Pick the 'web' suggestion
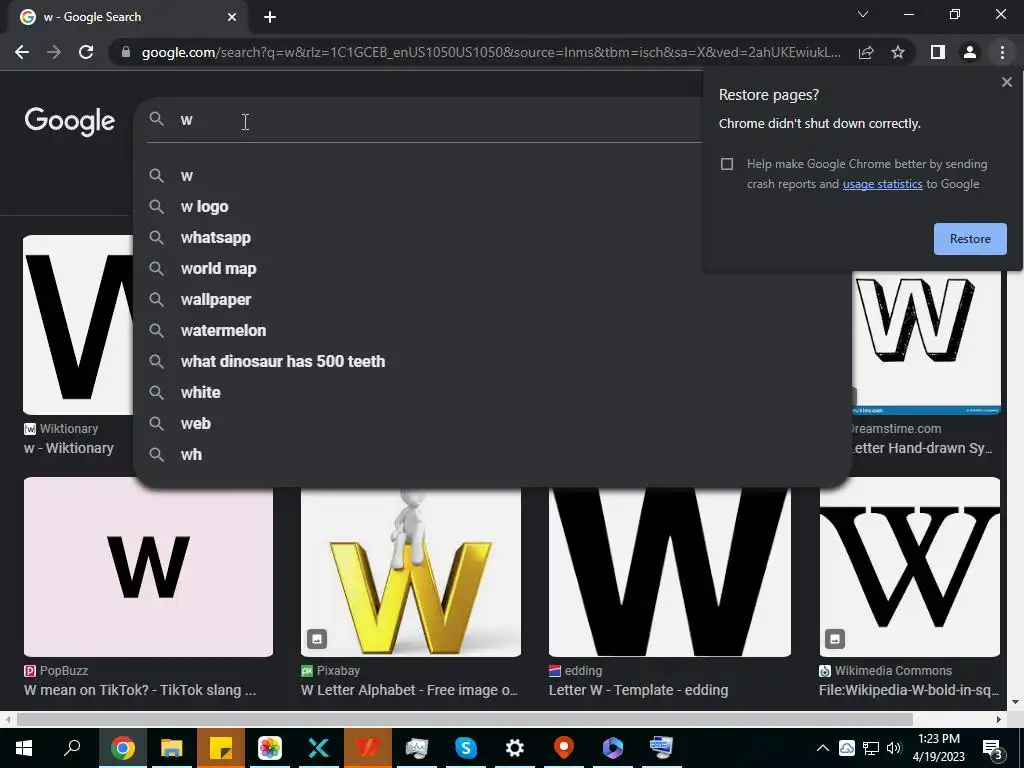Viewport: 1024px width, 768px height. coord(195,424)
